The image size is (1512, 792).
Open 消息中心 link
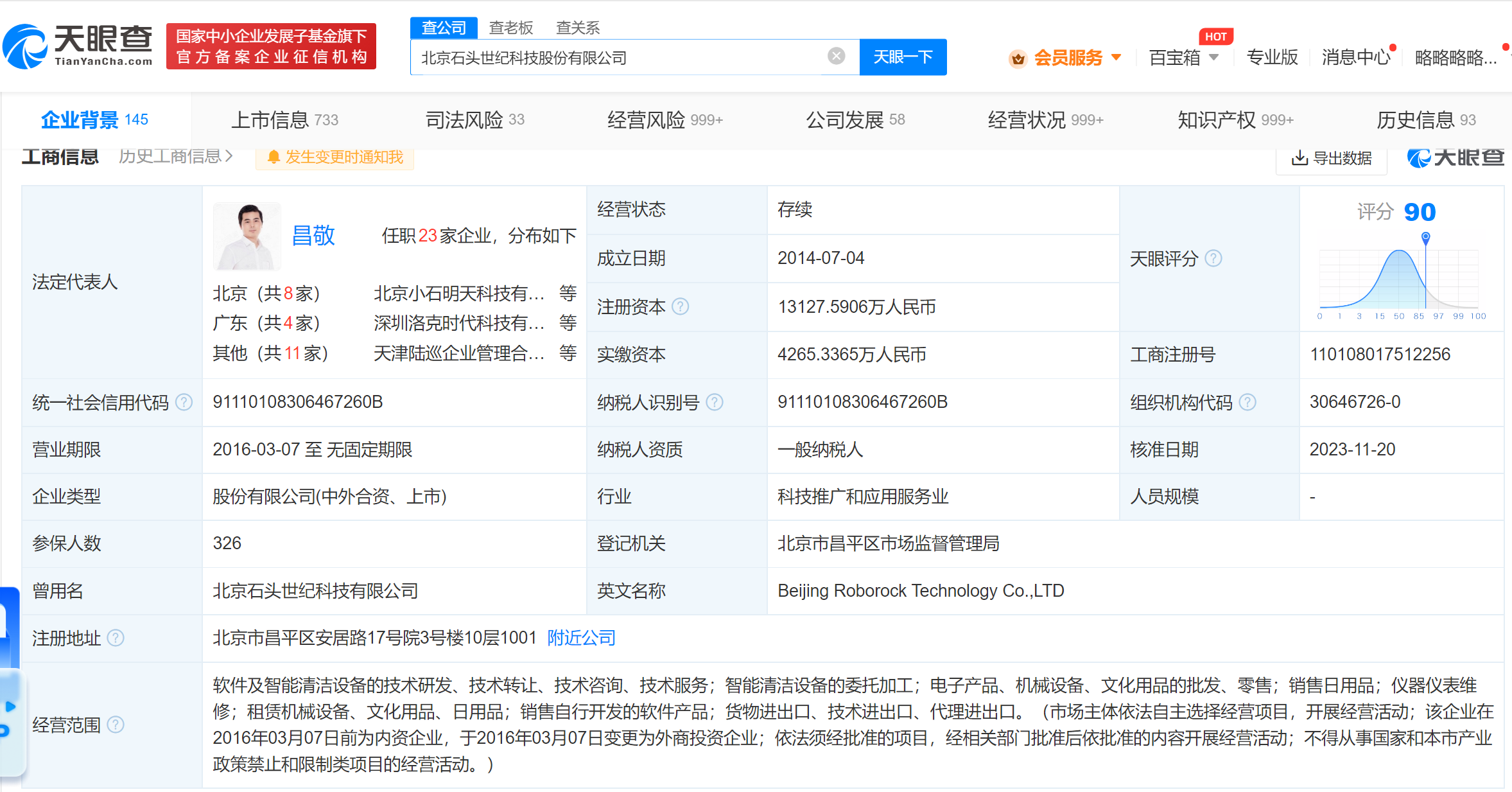point(1356,57)
